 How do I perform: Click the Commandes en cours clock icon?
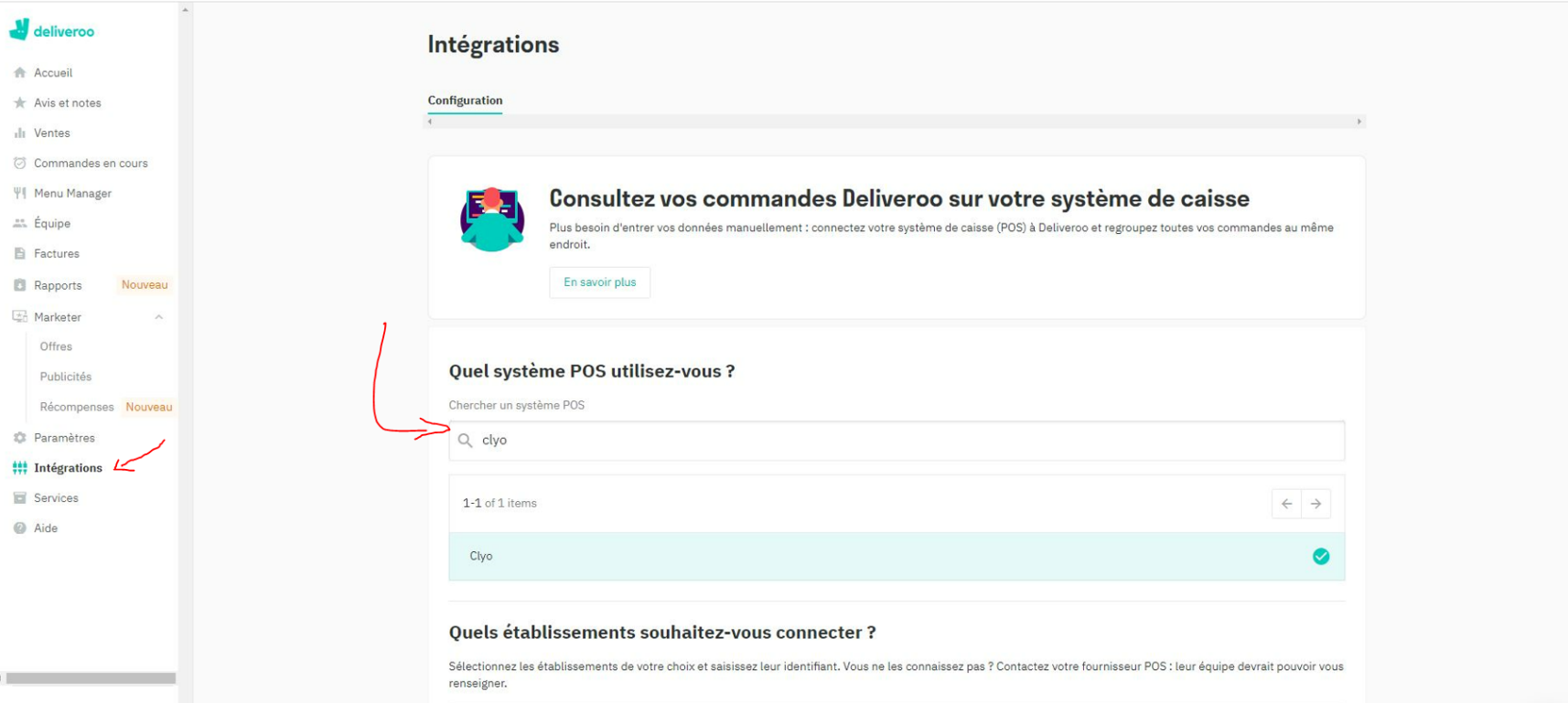pos(19,163)
